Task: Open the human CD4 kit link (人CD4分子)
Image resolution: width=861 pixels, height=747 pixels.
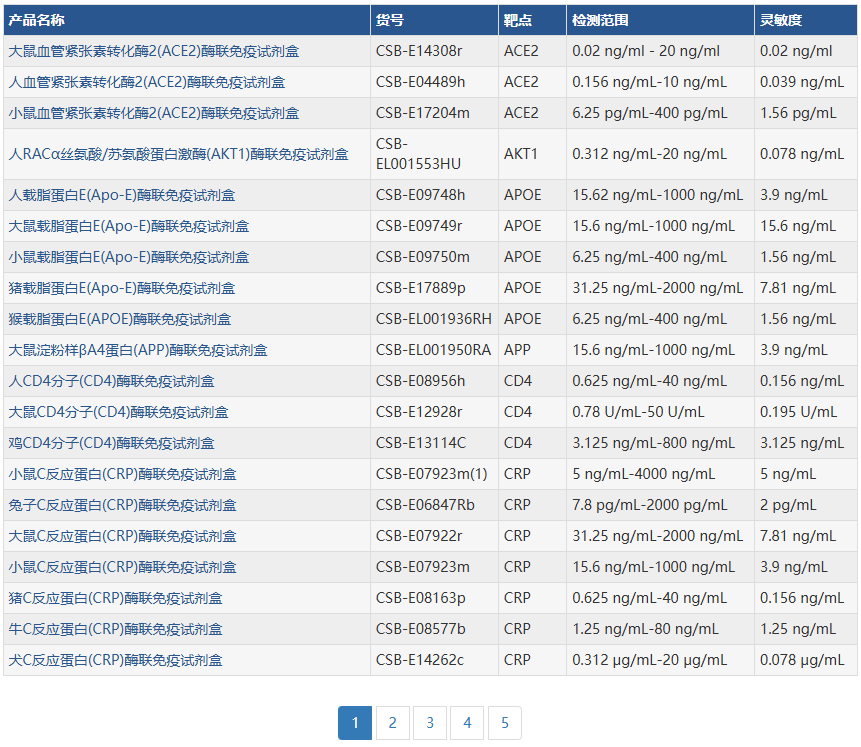Action: (x=111, y=381)
